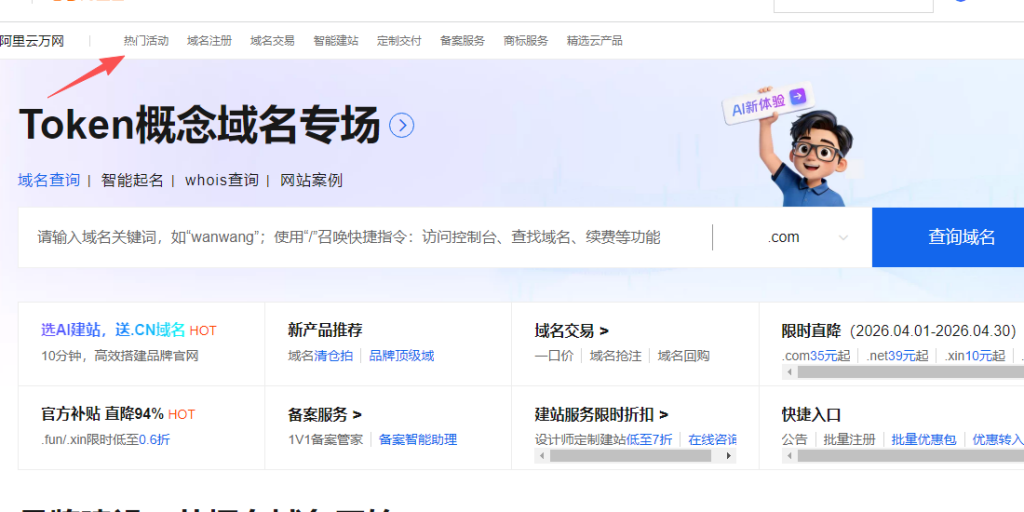Switch to the whois查询 tab

221,181
